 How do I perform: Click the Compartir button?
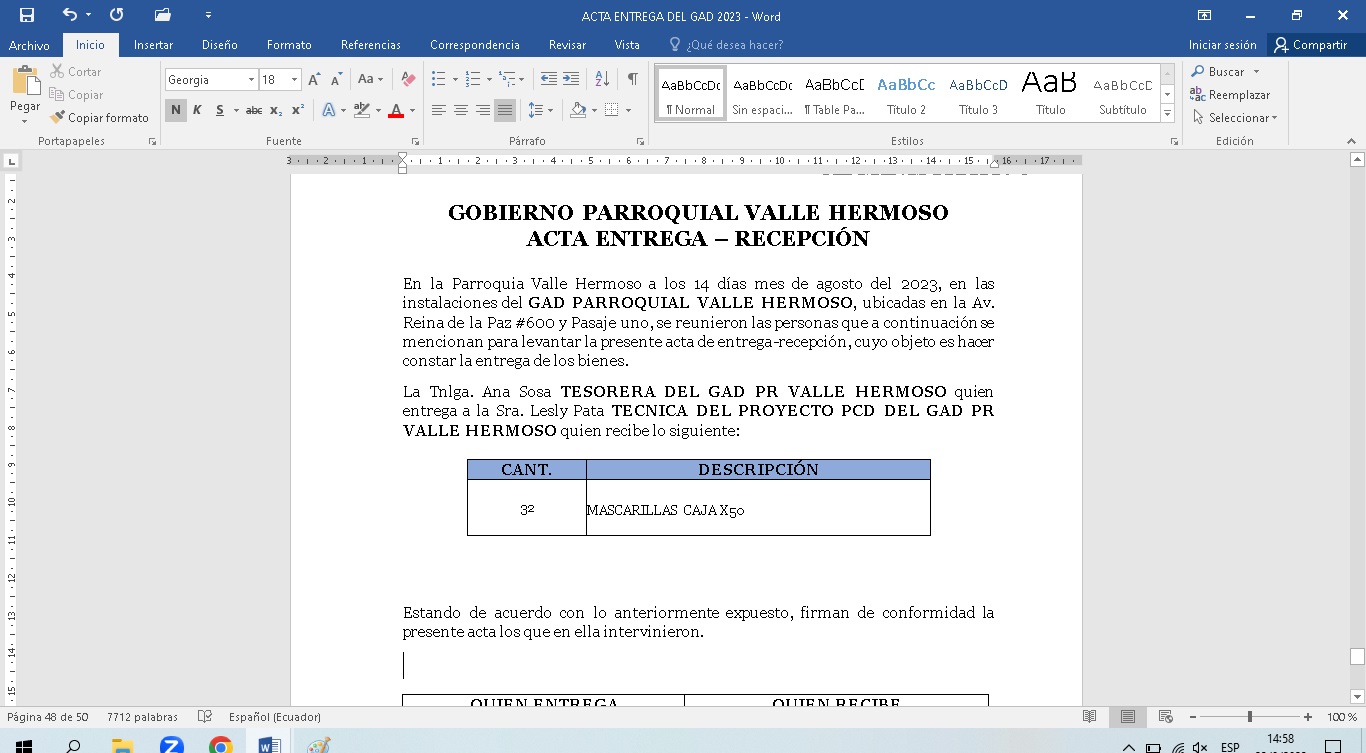pyautogui.click(x=1310, y=45)
